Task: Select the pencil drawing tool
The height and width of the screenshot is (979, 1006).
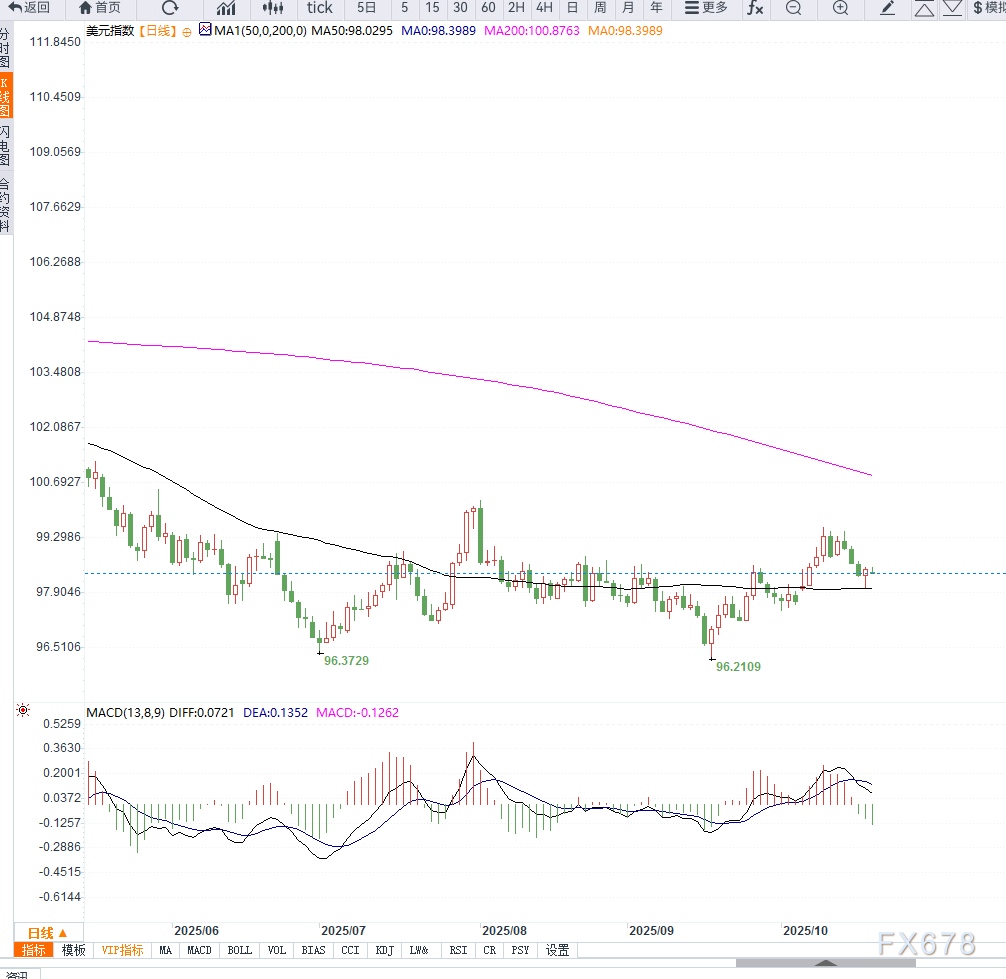Action: [887, 8]
